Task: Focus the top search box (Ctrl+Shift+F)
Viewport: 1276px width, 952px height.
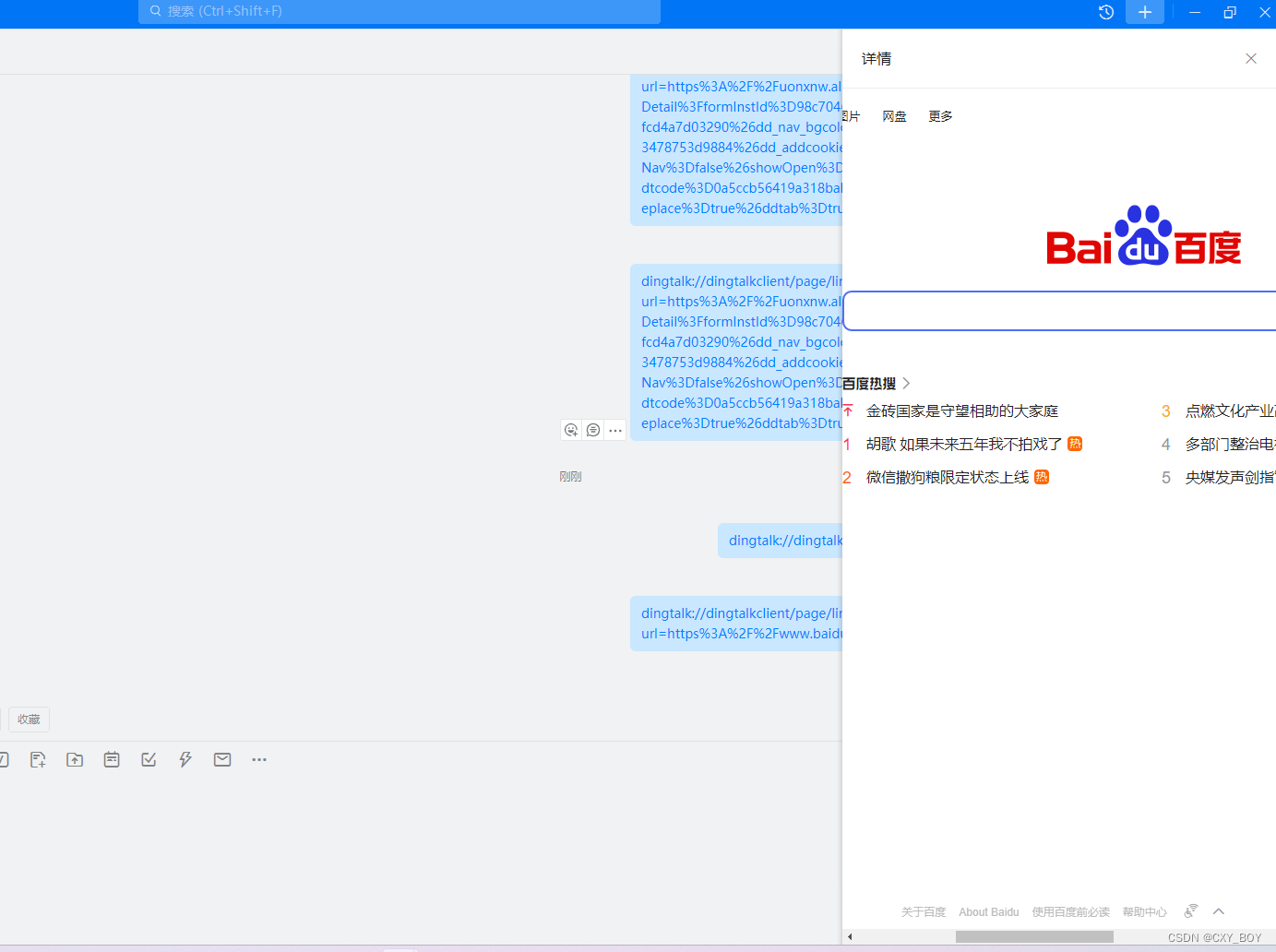Action: 399,11
